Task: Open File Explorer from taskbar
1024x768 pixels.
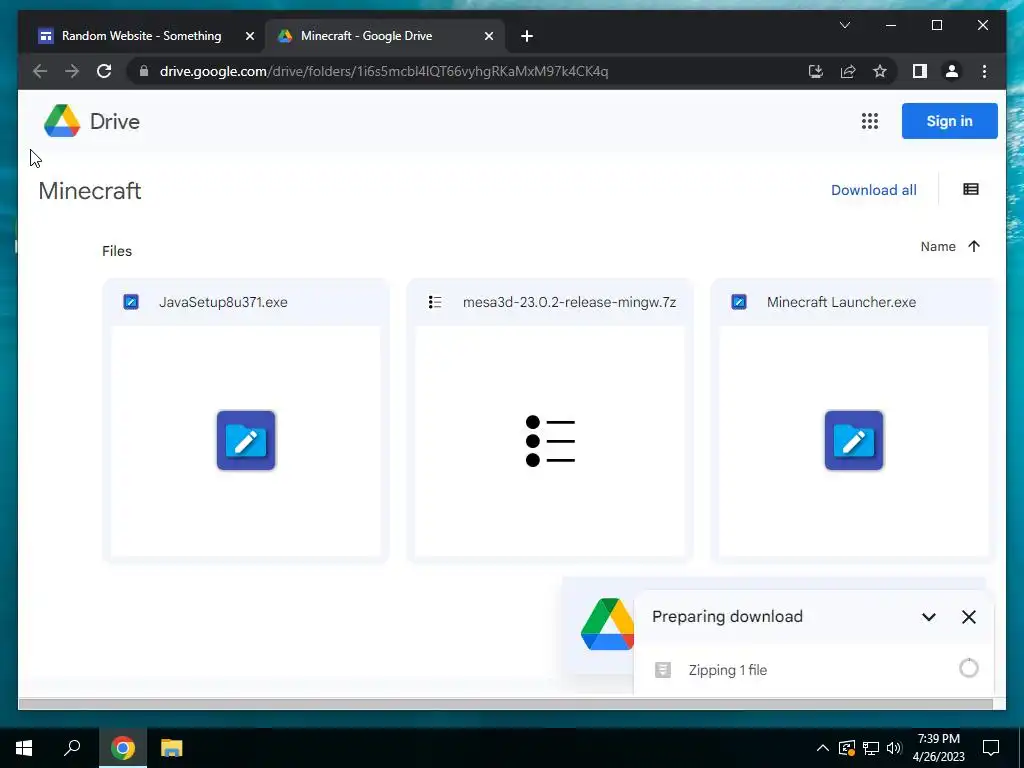Action: (172, 748)
